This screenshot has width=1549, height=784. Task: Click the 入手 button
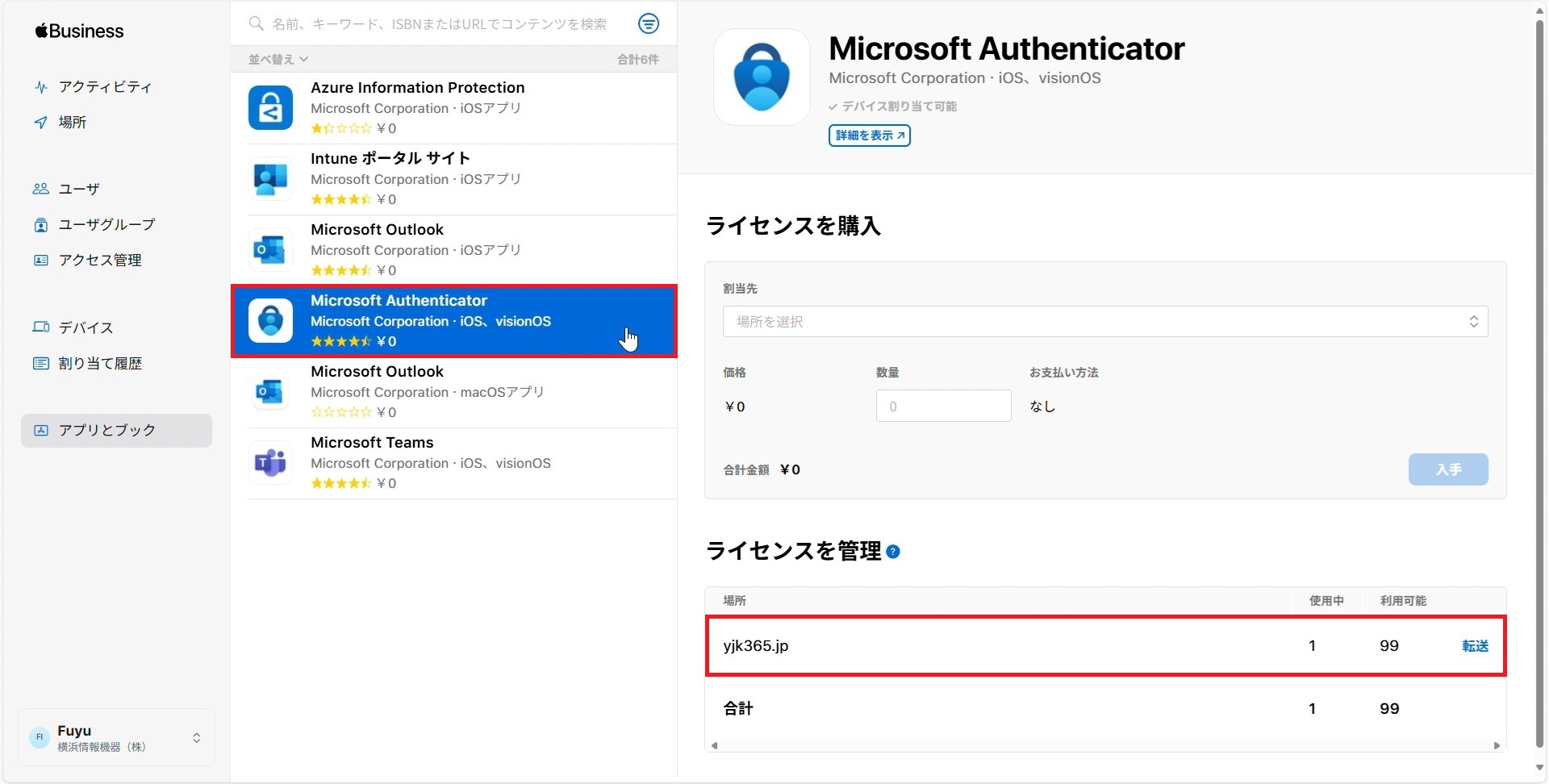pyautogui.click(x=1447, y=469)
